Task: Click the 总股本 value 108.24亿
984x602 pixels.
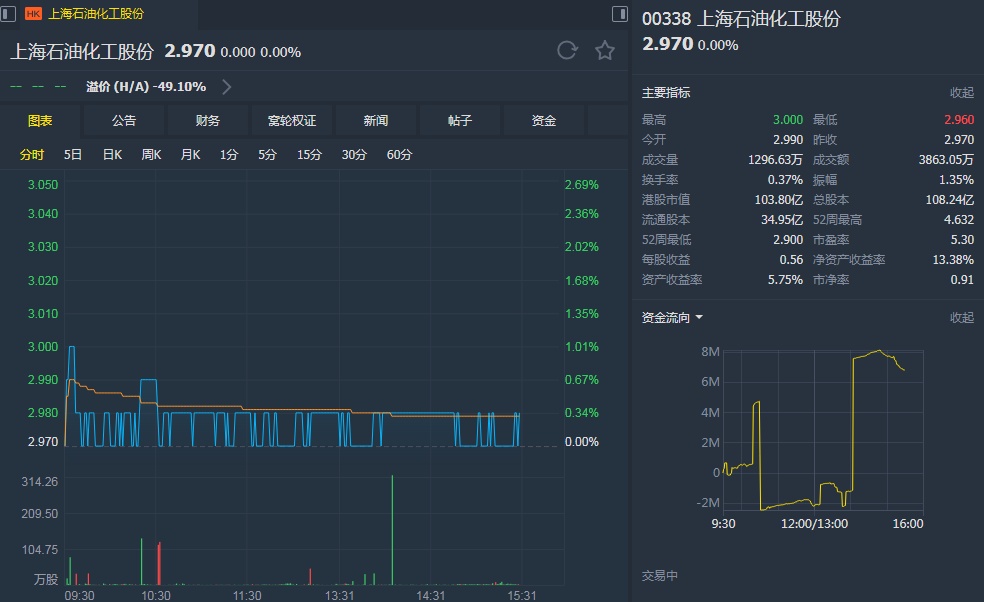Action: pyautogui.click(x=950, y=200)
